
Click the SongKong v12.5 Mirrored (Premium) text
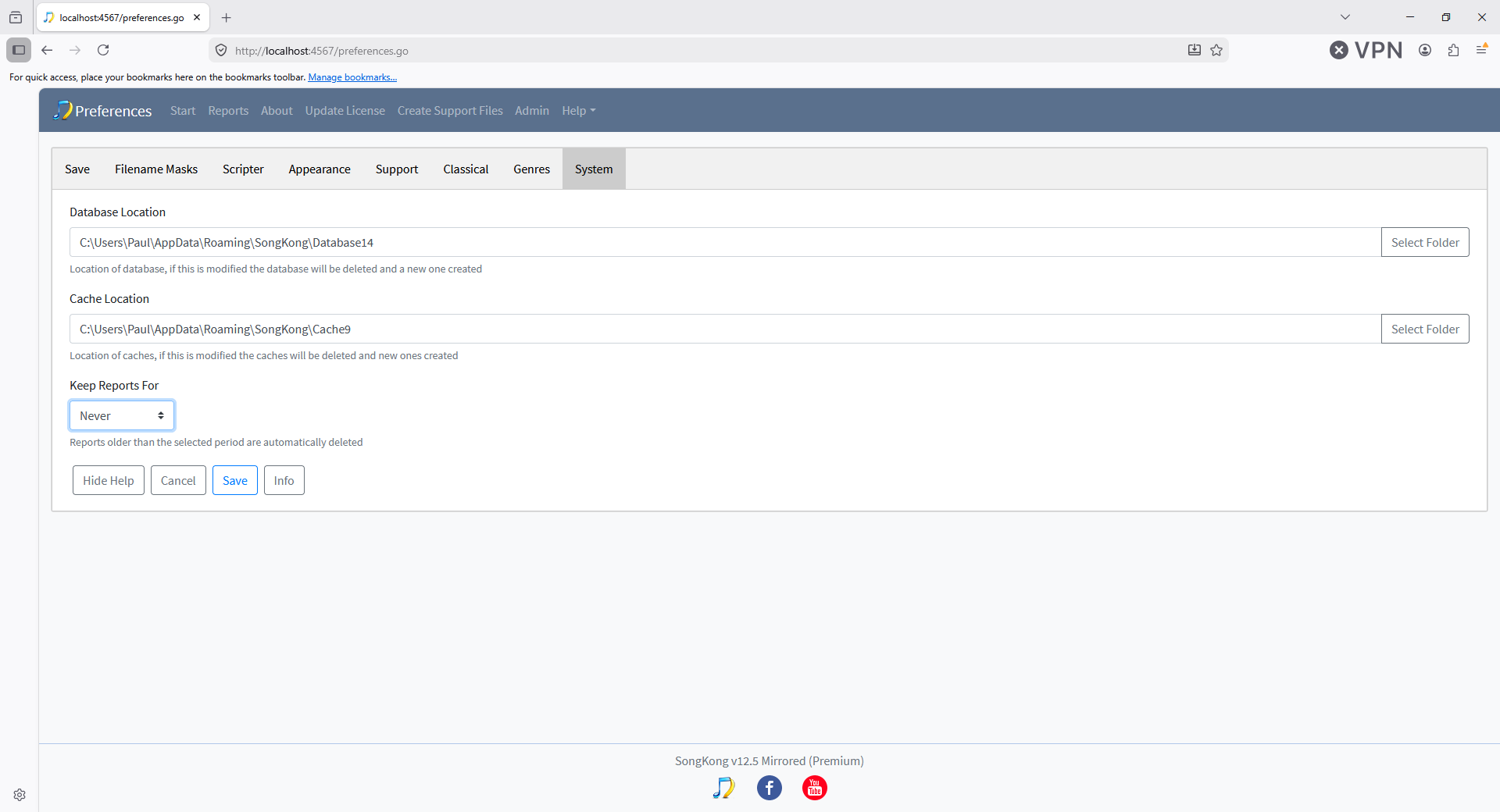pyautogui.click(x=770, y=760)
